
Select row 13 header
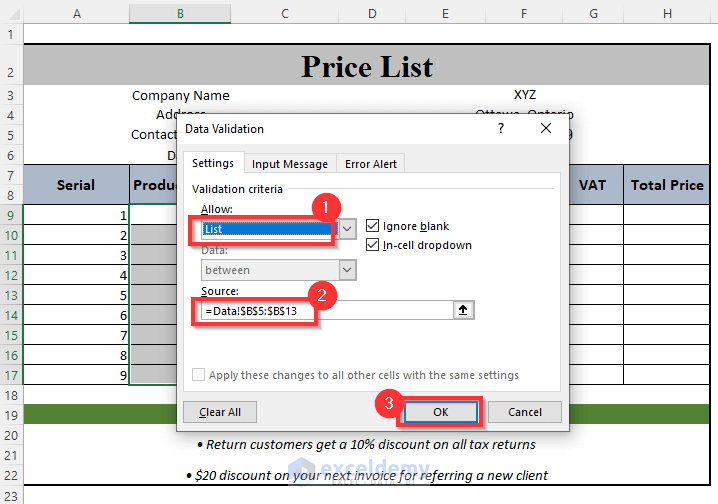tap(11, 295)
